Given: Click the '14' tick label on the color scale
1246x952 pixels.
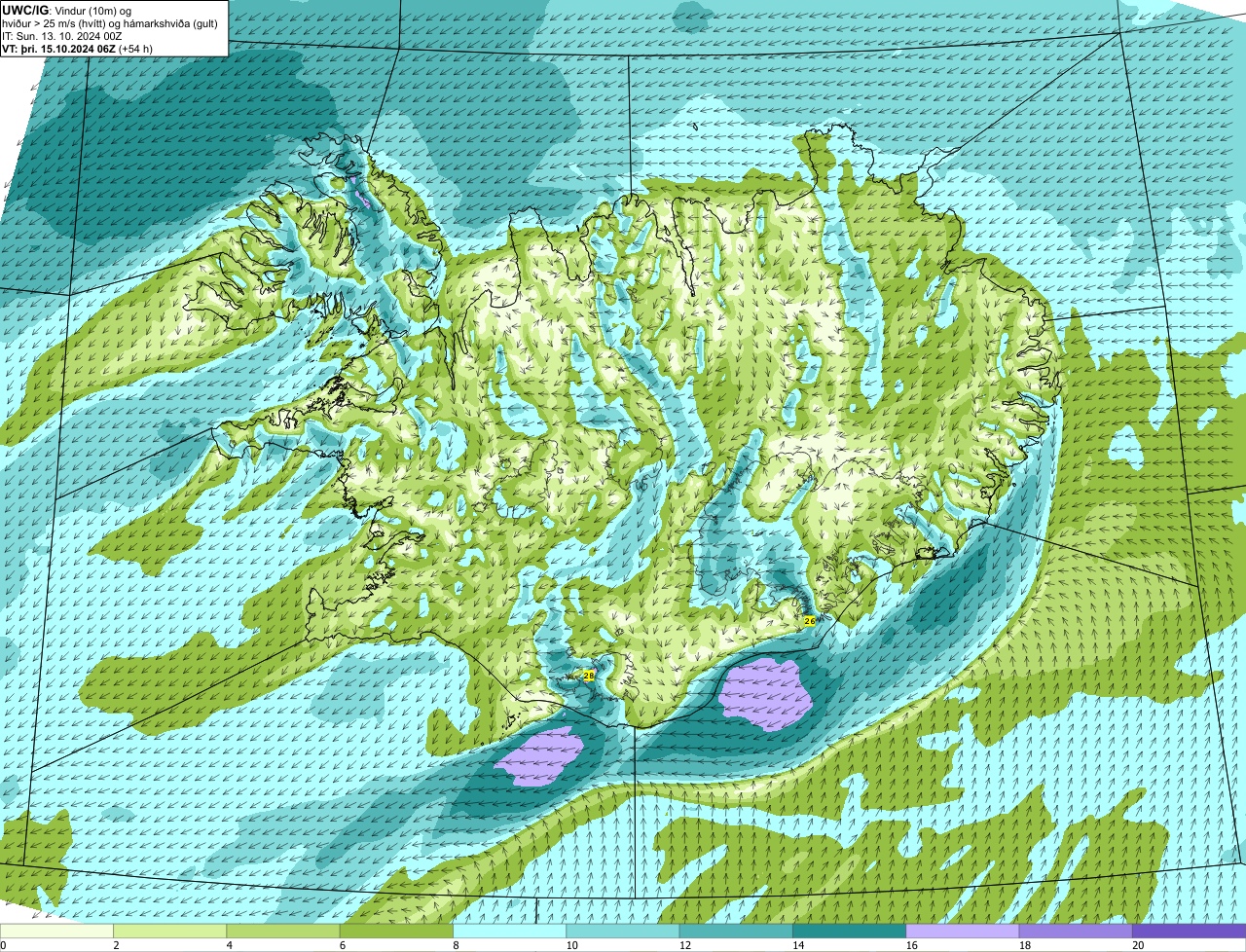Looking at the screenshot, I should click(x=798, y=945).
